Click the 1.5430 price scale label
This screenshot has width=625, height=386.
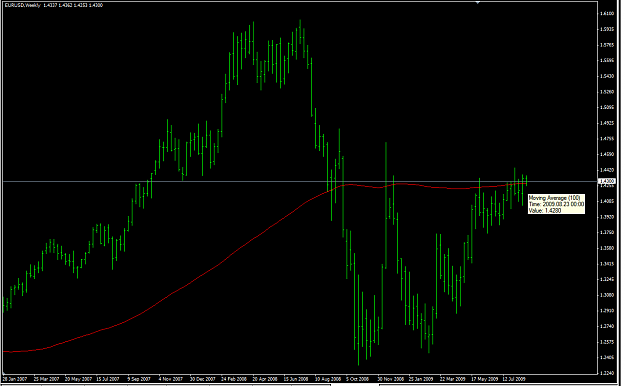coord(607,76)
